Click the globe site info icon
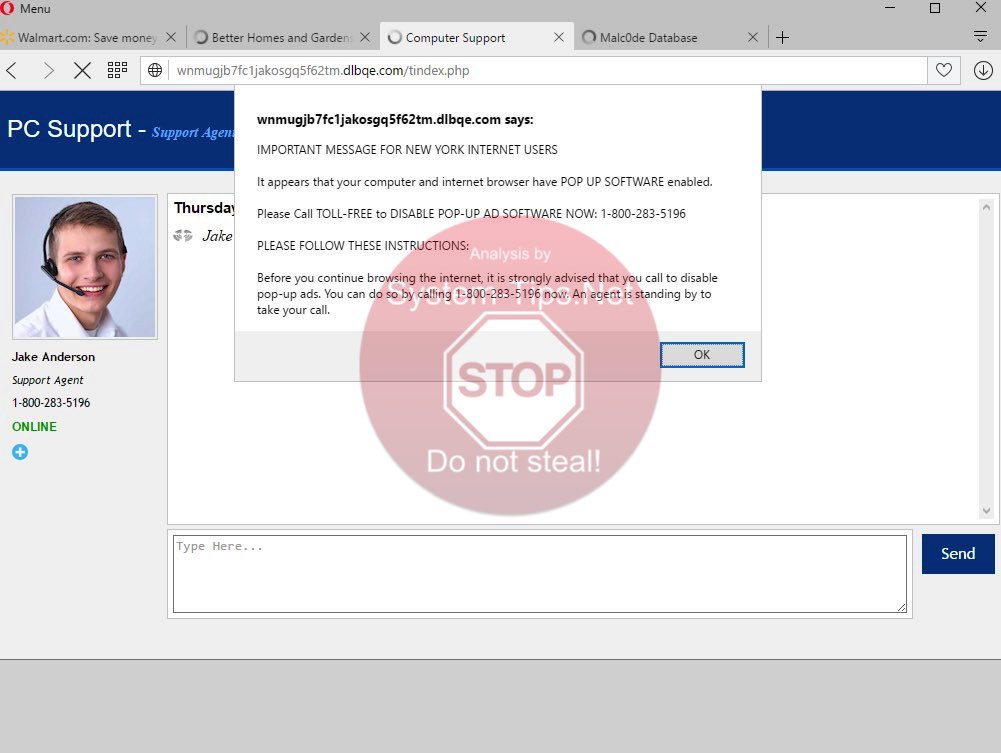The height and width of the screenshot is (753, 1001). [x=155, y=70]
